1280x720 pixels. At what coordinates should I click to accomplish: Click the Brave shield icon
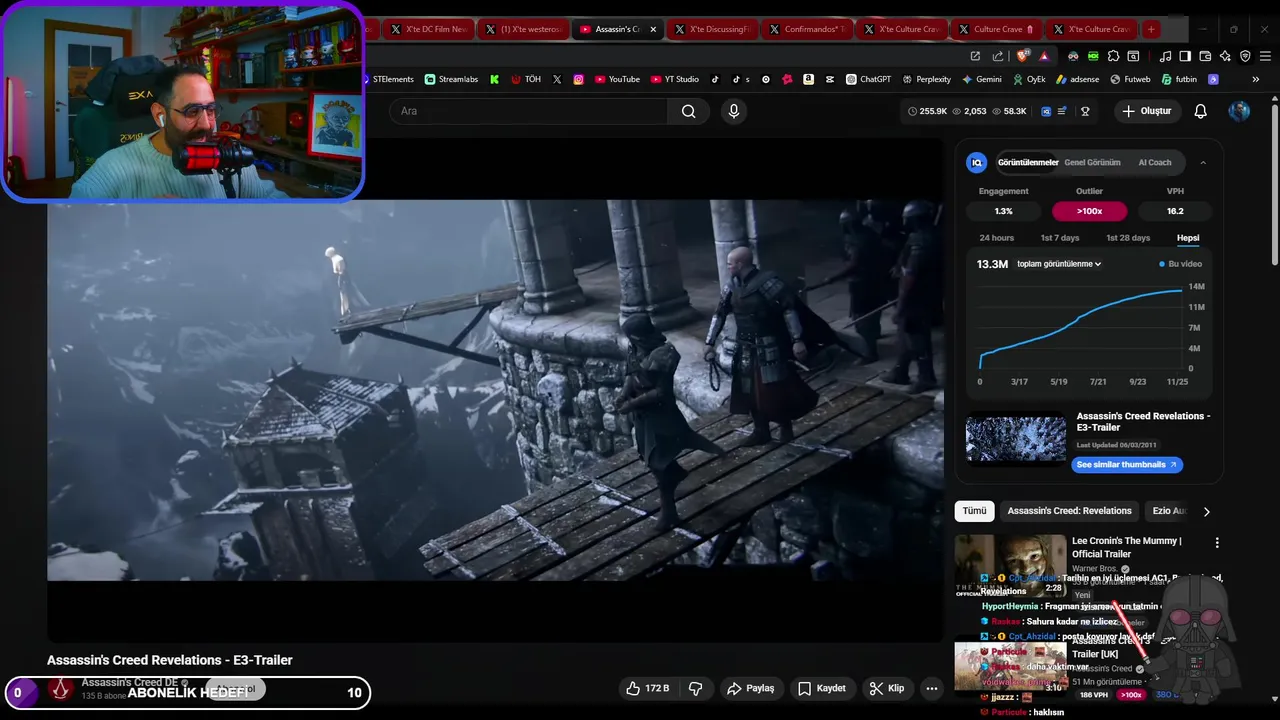click(x=1023, y=56)
